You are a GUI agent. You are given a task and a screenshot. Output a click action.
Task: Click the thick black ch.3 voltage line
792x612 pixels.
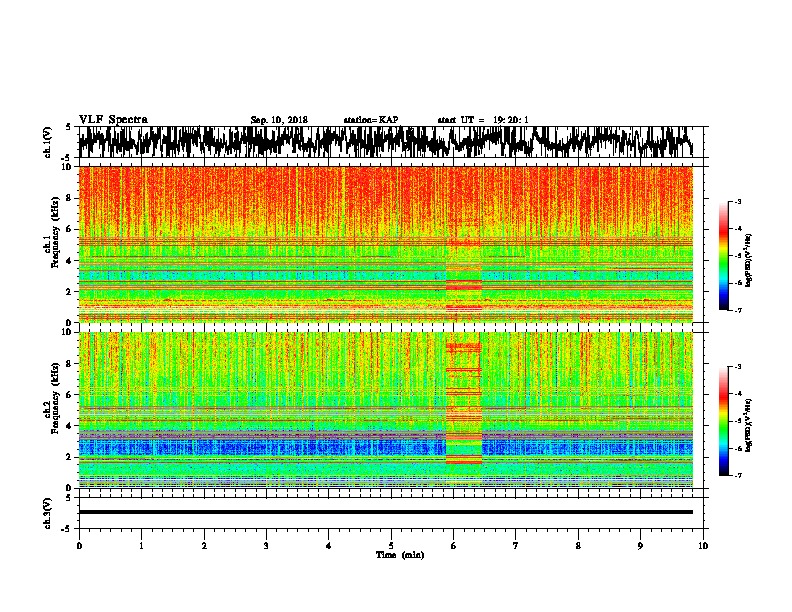(386, 512)
